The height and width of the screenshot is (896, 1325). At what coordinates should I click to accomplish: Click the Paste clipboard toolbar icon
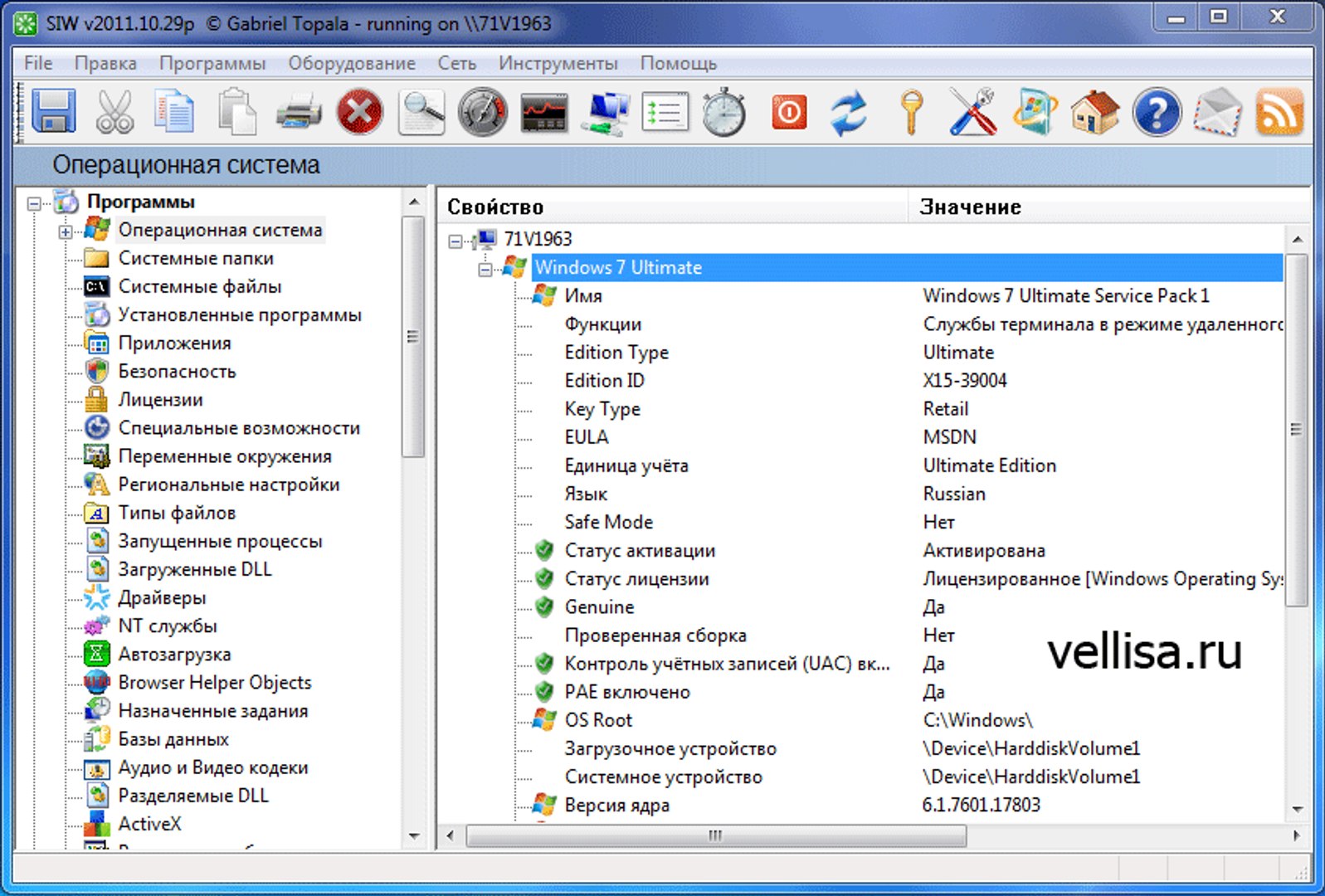point(236,111)
